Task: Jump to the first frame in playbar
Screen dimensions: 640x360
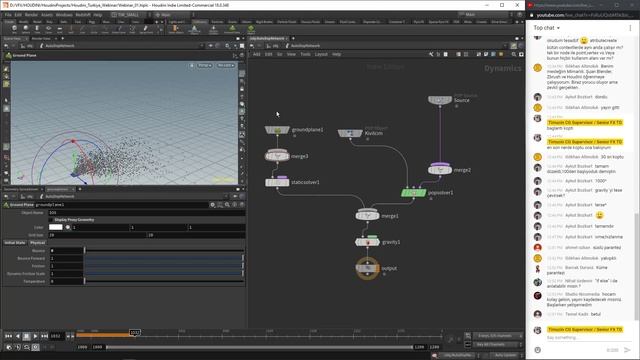Action: [x=8, y=336]
